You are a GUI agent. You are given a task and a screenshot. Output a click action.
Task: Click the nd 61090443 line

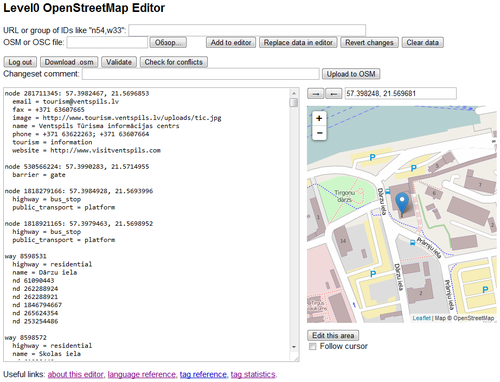(33, 281)
